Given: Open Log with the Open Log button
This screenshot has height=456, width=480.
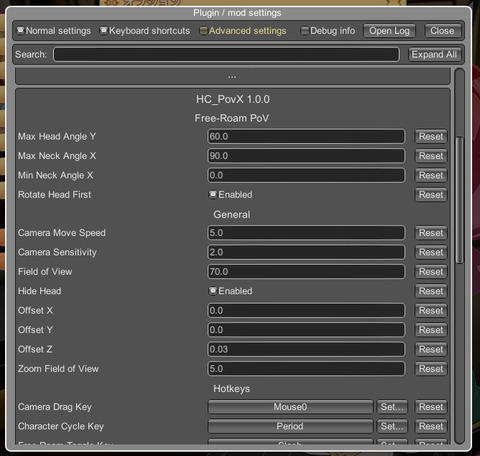Looking at the screenshot, I should (x=389, y=31).
